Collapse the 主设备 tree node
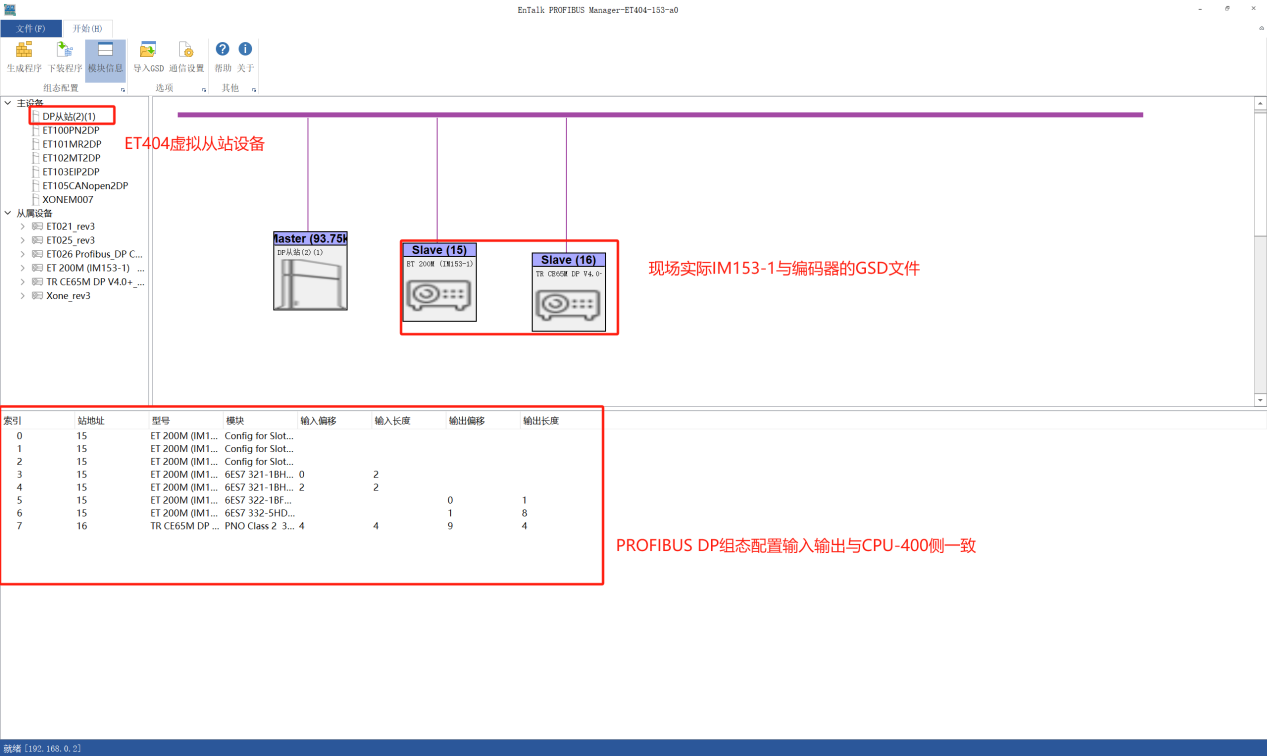The image size is (1267, 756). point(8,103)
